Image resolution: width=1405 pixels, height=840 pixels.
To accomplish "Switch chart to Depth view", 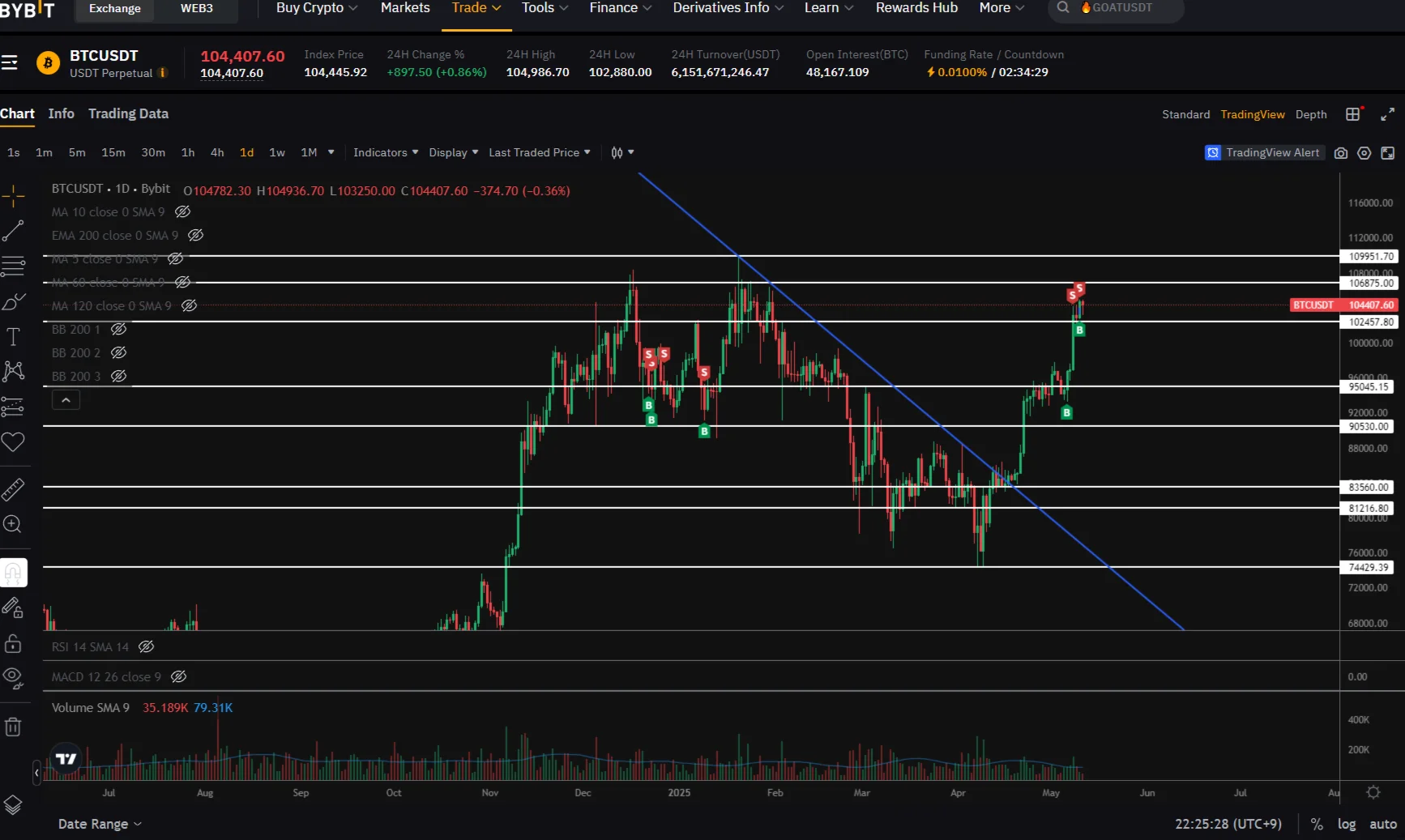I will pyautogui.click(x=1311, y=114).
